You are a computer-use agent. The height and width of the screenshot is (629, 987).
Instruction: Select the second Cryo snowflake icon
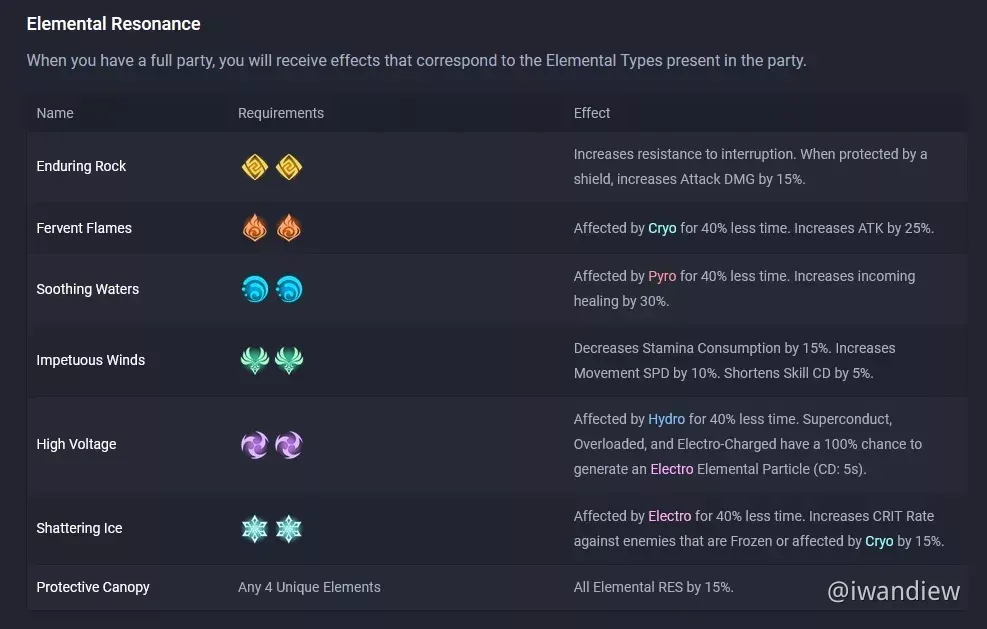click(x=289, y=529)
